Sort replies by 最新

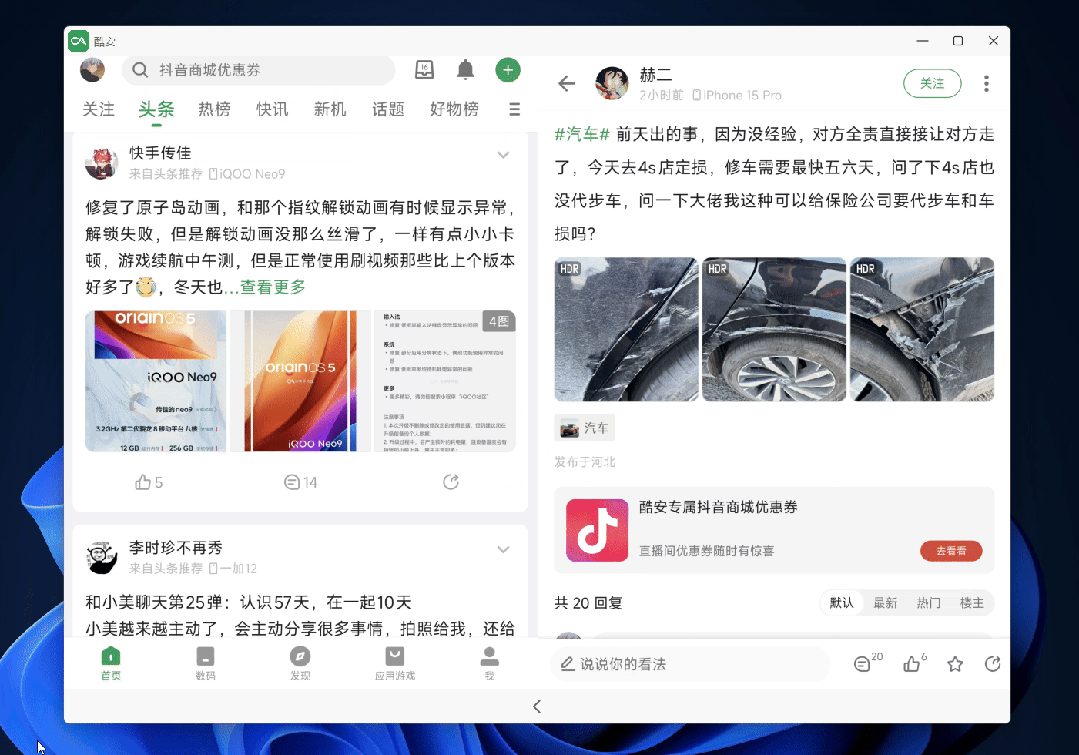885,603
